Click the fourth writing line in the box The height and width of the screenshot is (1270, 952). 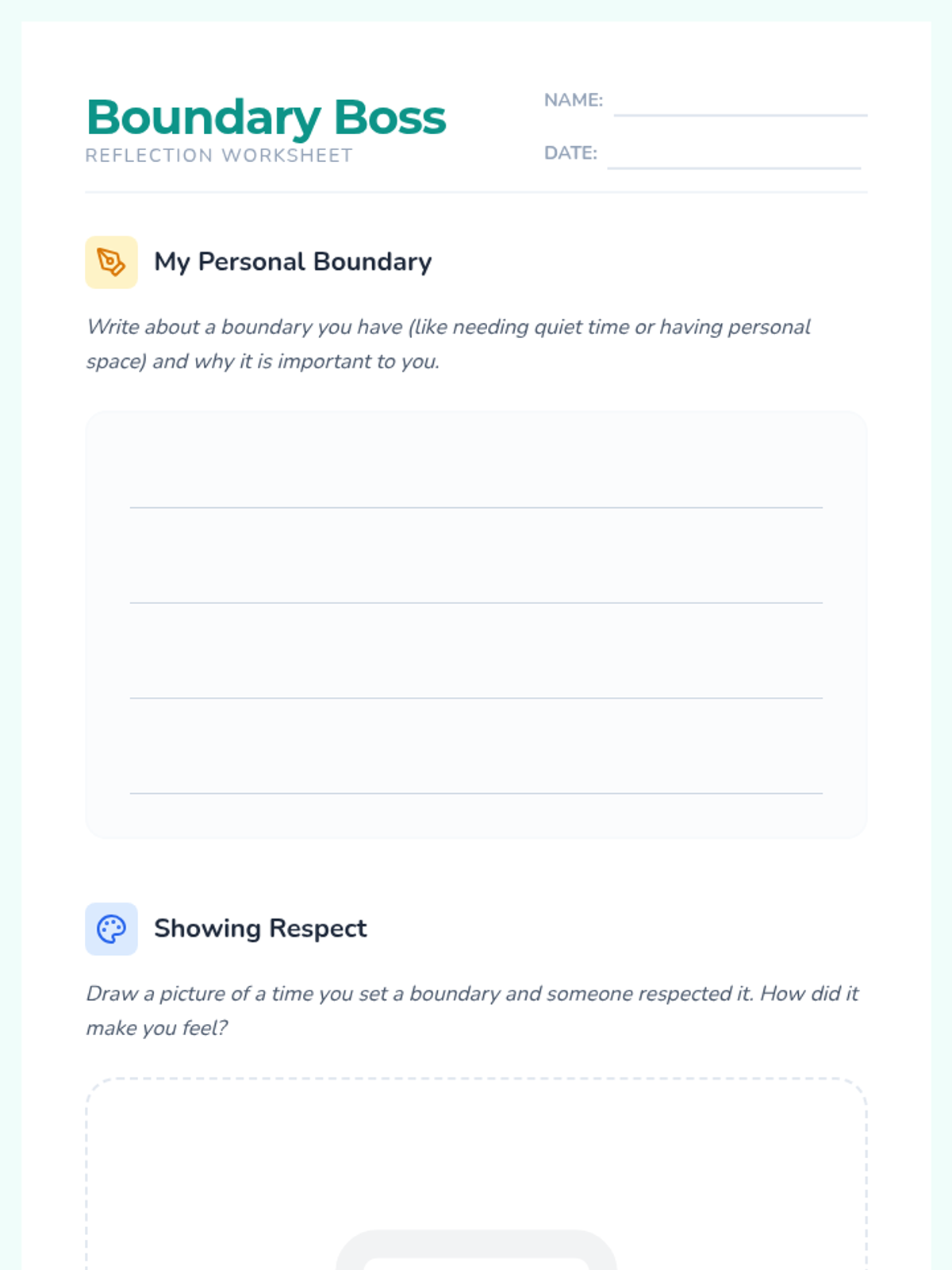click(476, 793)
